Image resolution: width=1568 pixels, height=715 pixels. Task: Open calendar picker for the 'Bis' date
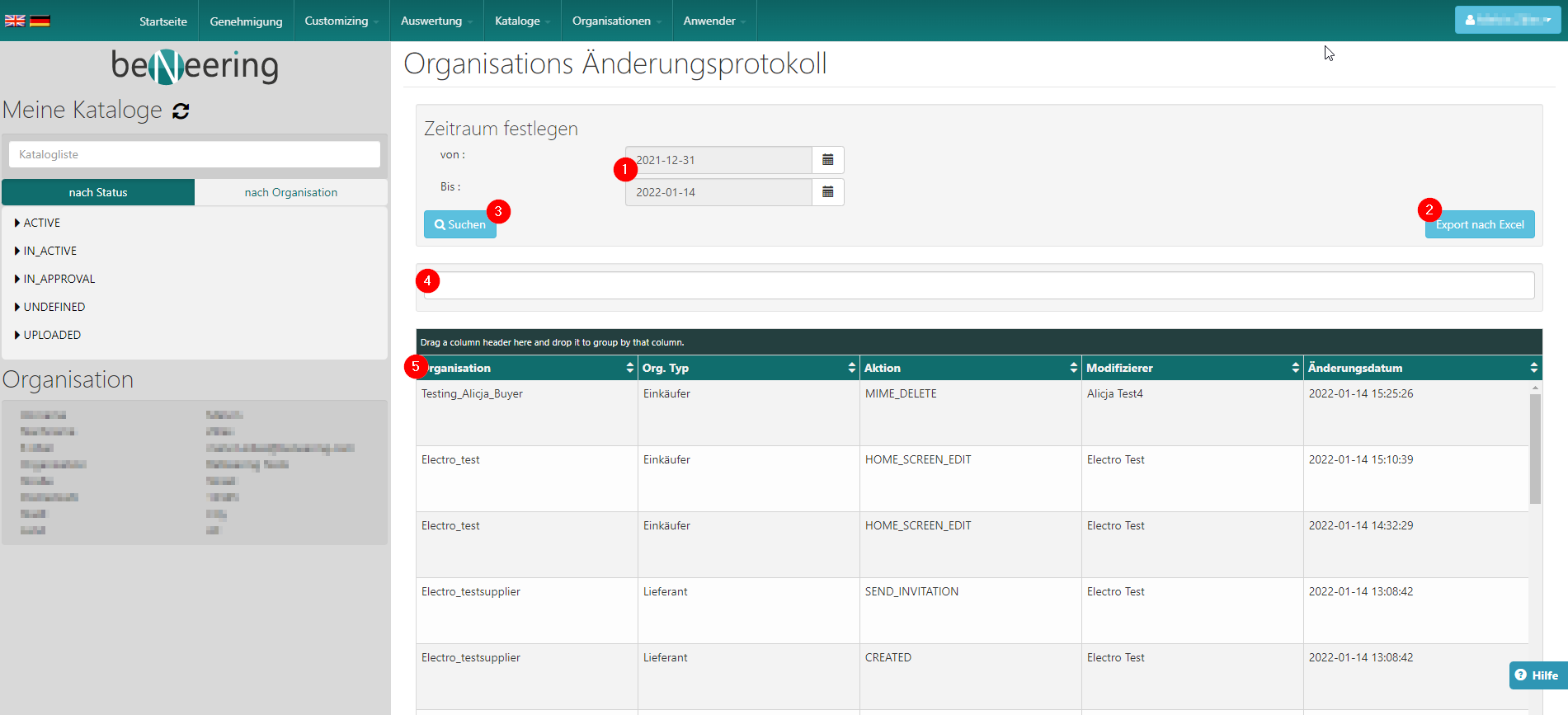click(x=827, y=192)
